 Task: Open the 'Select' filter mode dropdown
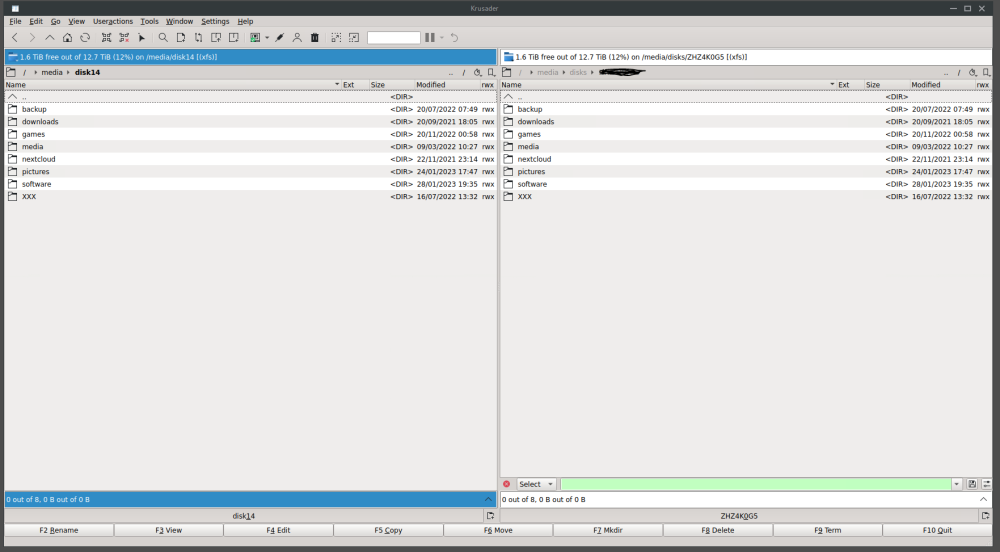[536, 484]
